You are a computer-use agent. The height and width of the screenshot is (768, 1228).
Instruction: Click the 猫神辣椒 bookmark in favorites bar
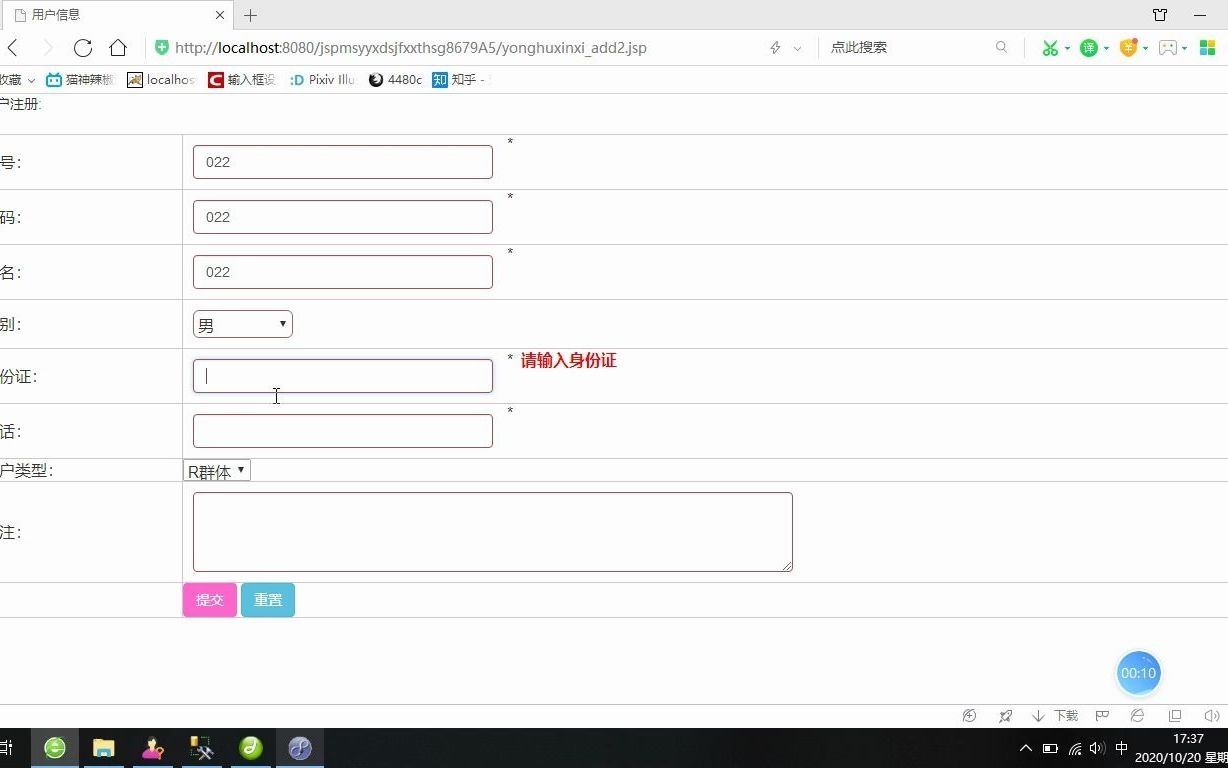click(85, 80)
